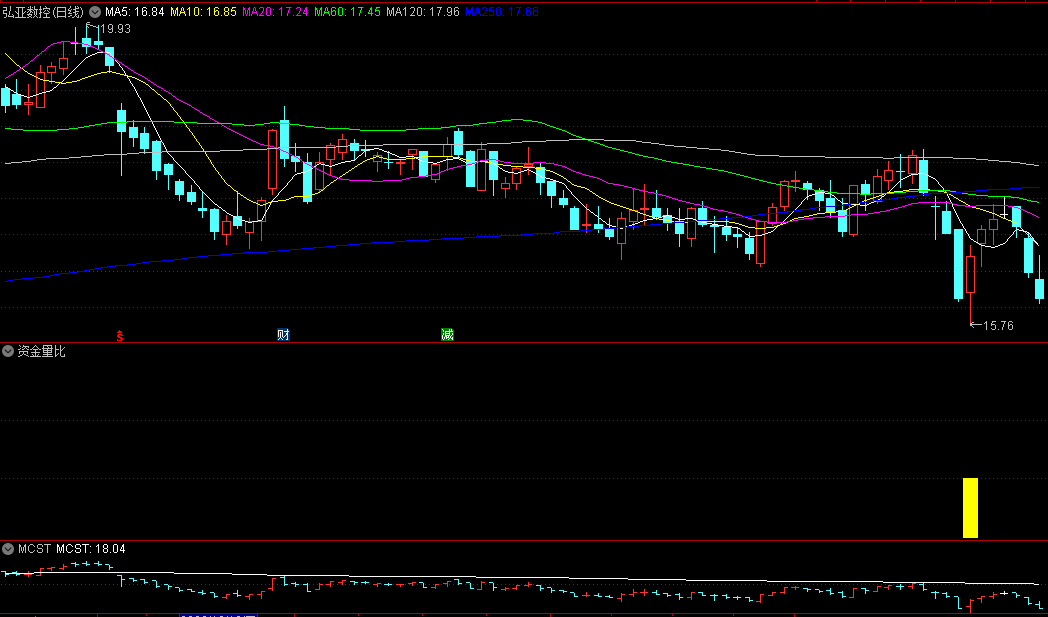Image resolution: width=1048 pixels, height=617 pixels.
Task: Click the MA10: 16.85 indicator label
Action: pyautogui.click(x=203, y=12)
